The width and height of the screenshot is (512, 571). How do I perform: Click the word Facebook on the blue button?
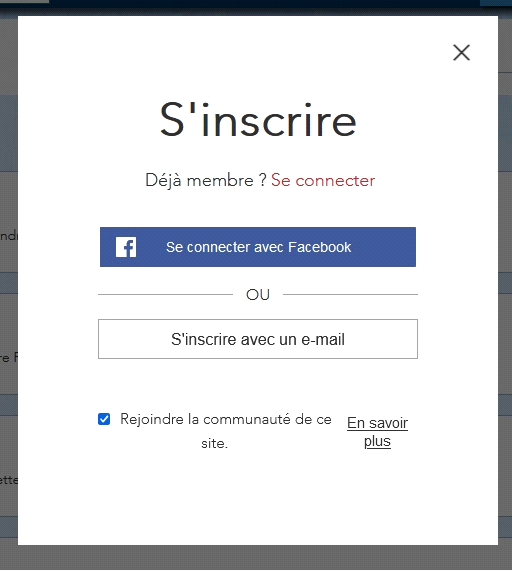(x=319, y=247)
